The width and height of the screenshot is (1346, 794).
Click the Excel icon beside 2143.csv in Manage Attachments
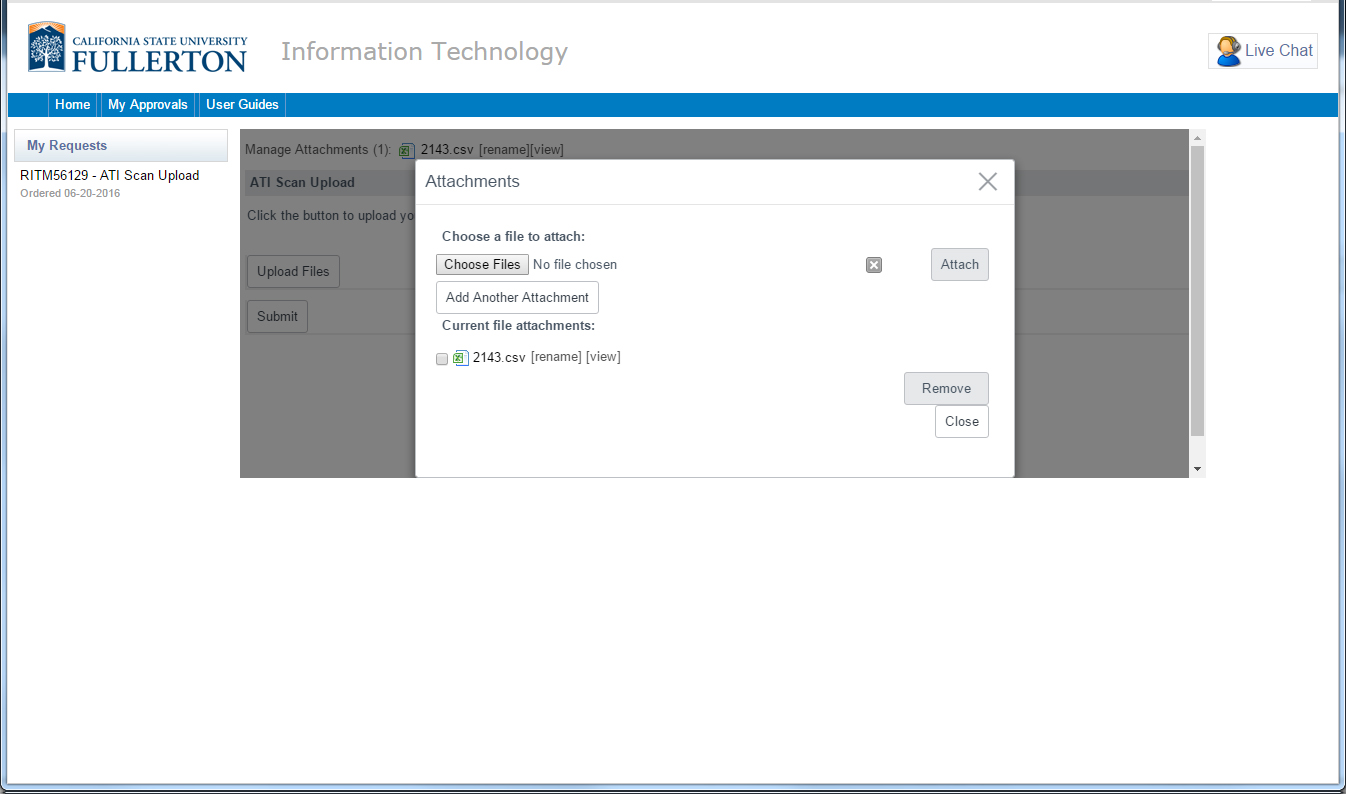point(406,149)
